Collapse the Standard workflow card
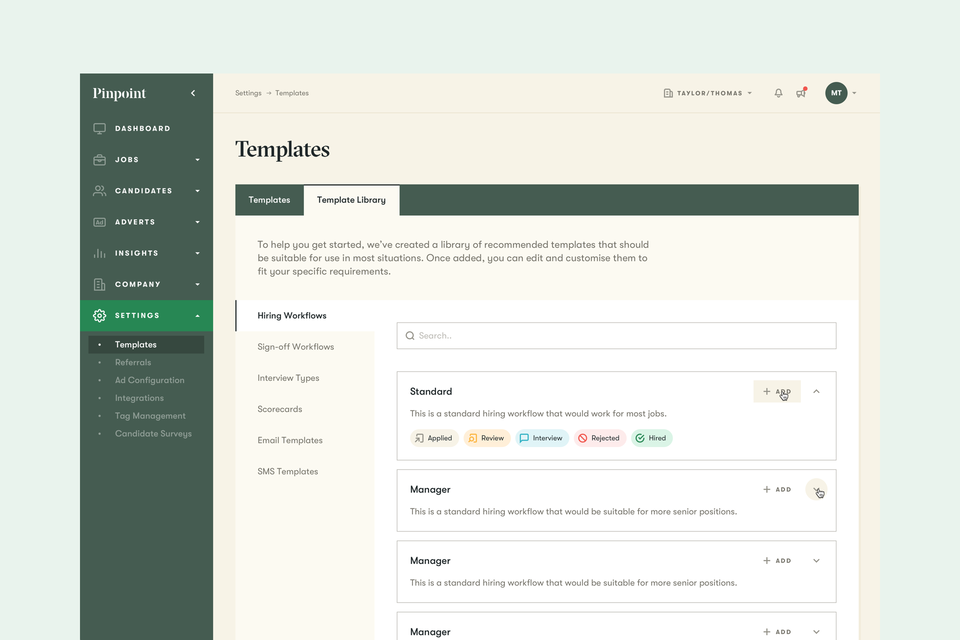960x640 pixels. coord(816,391)
